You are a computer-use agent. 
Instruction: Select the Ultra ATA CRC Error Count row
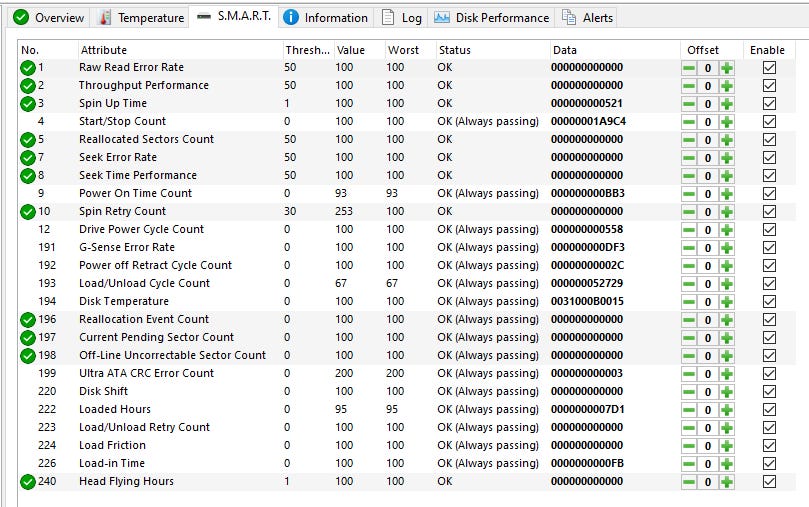(x=407, y=373)
